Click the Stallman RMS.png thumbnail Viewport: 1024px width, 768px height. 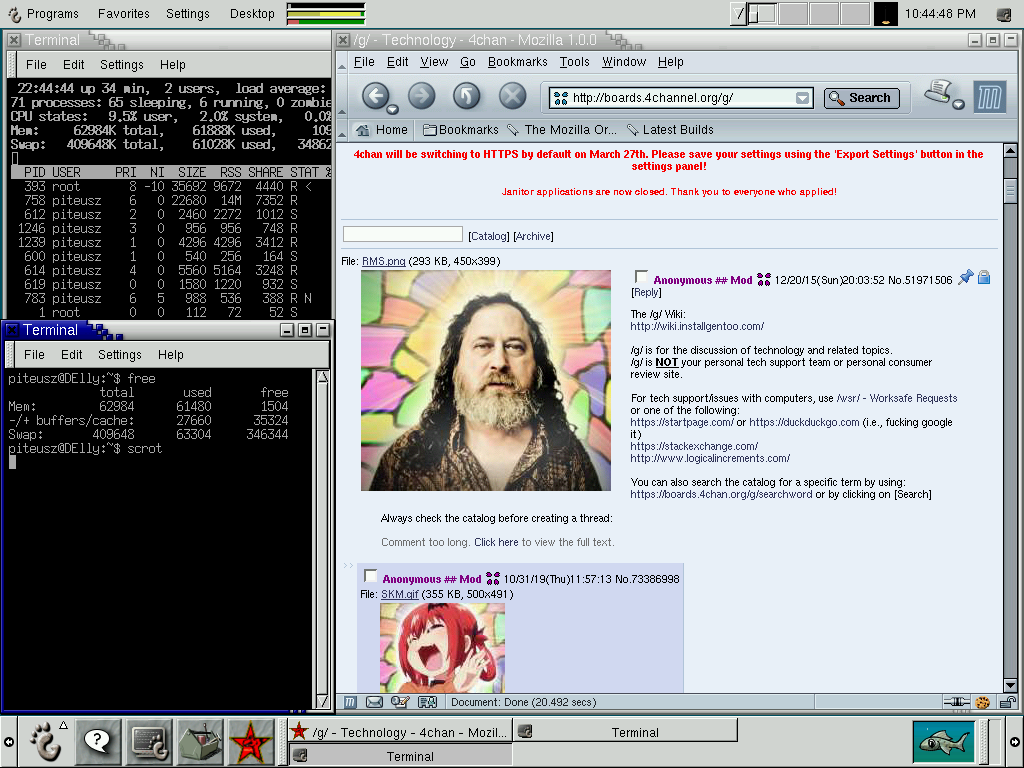coord(486,381)
